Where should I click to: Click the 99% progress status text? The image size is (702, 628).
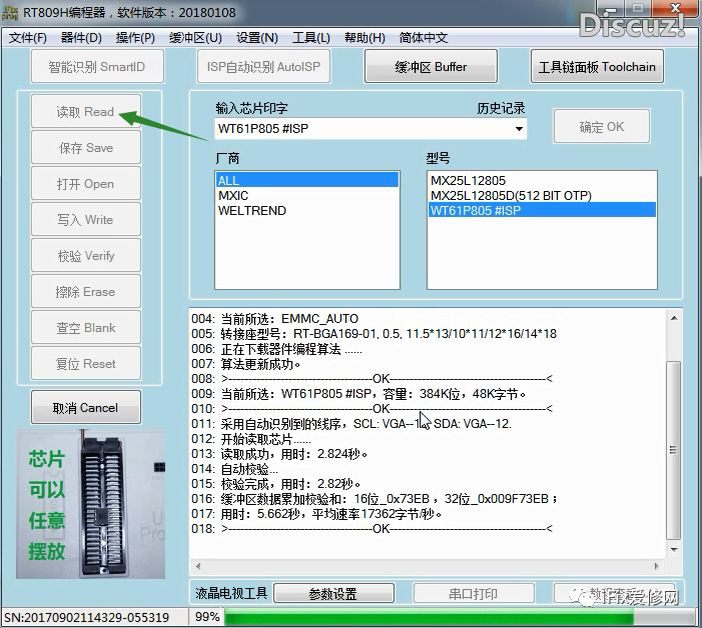coord(207,617)
